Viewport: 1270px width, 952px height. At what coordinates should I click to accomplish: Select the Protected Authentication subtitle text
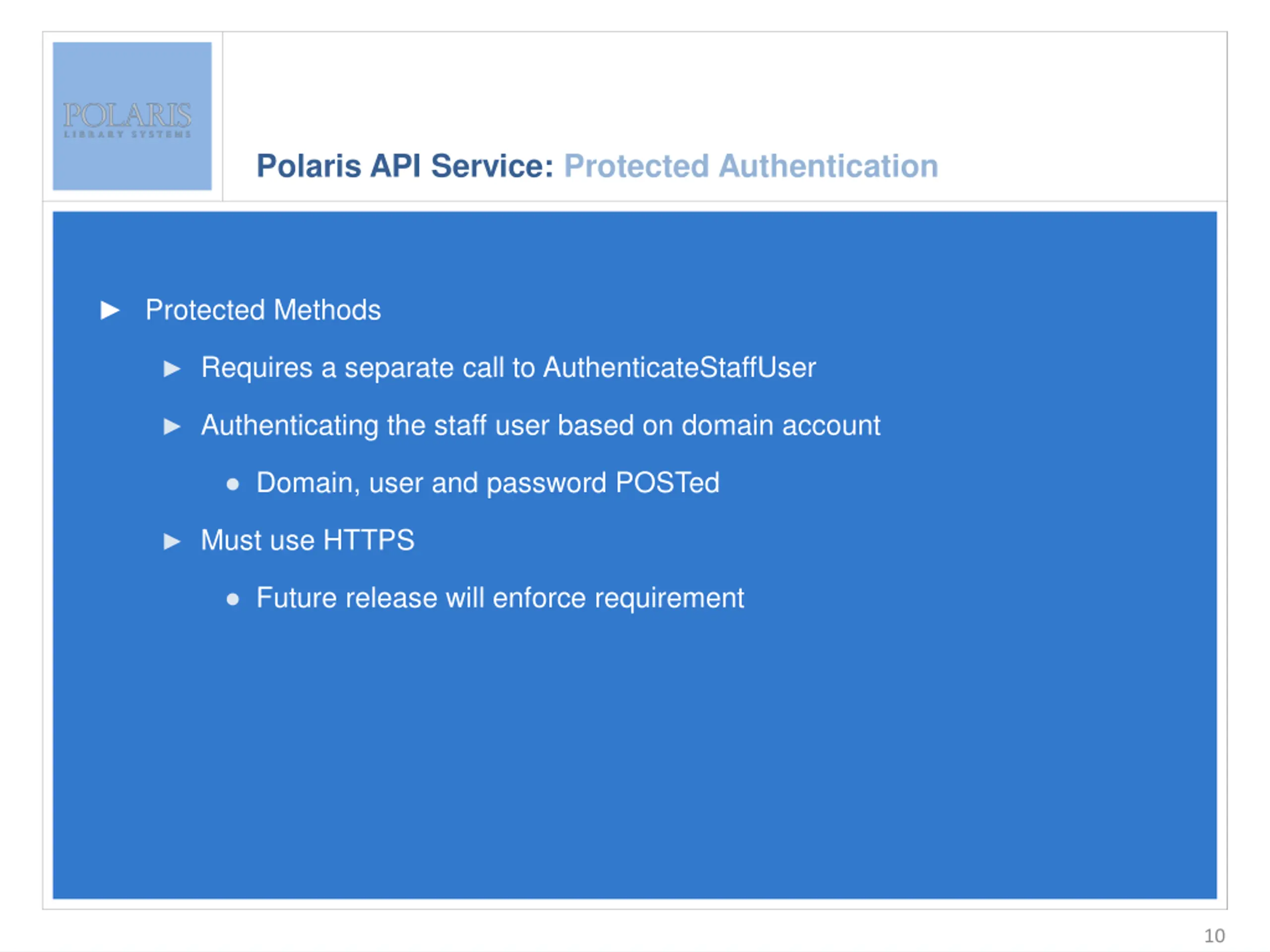(751, 167)
